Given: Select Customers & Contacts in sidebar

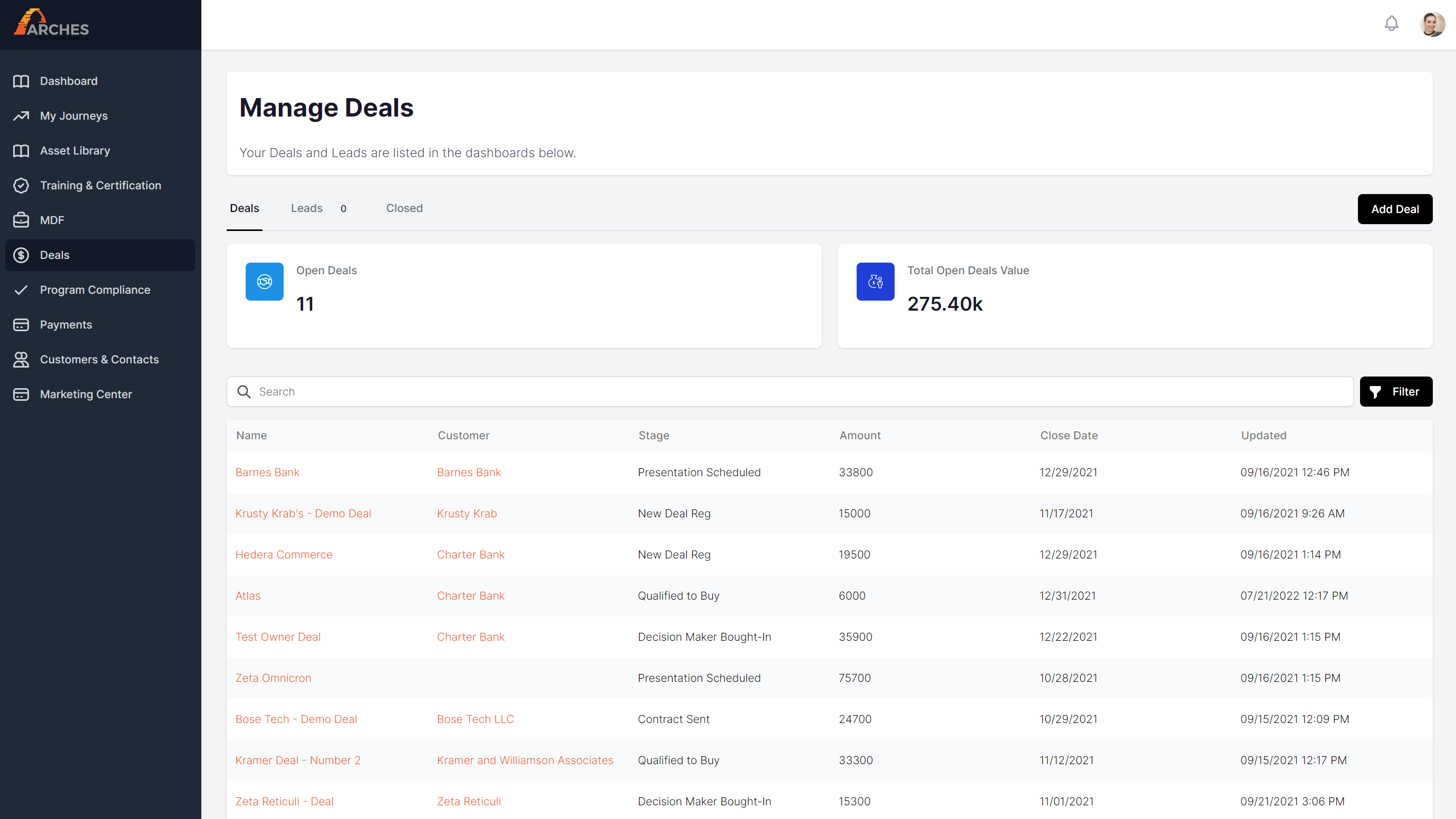Looking at the screenshot, I should (x=99, y=359).
